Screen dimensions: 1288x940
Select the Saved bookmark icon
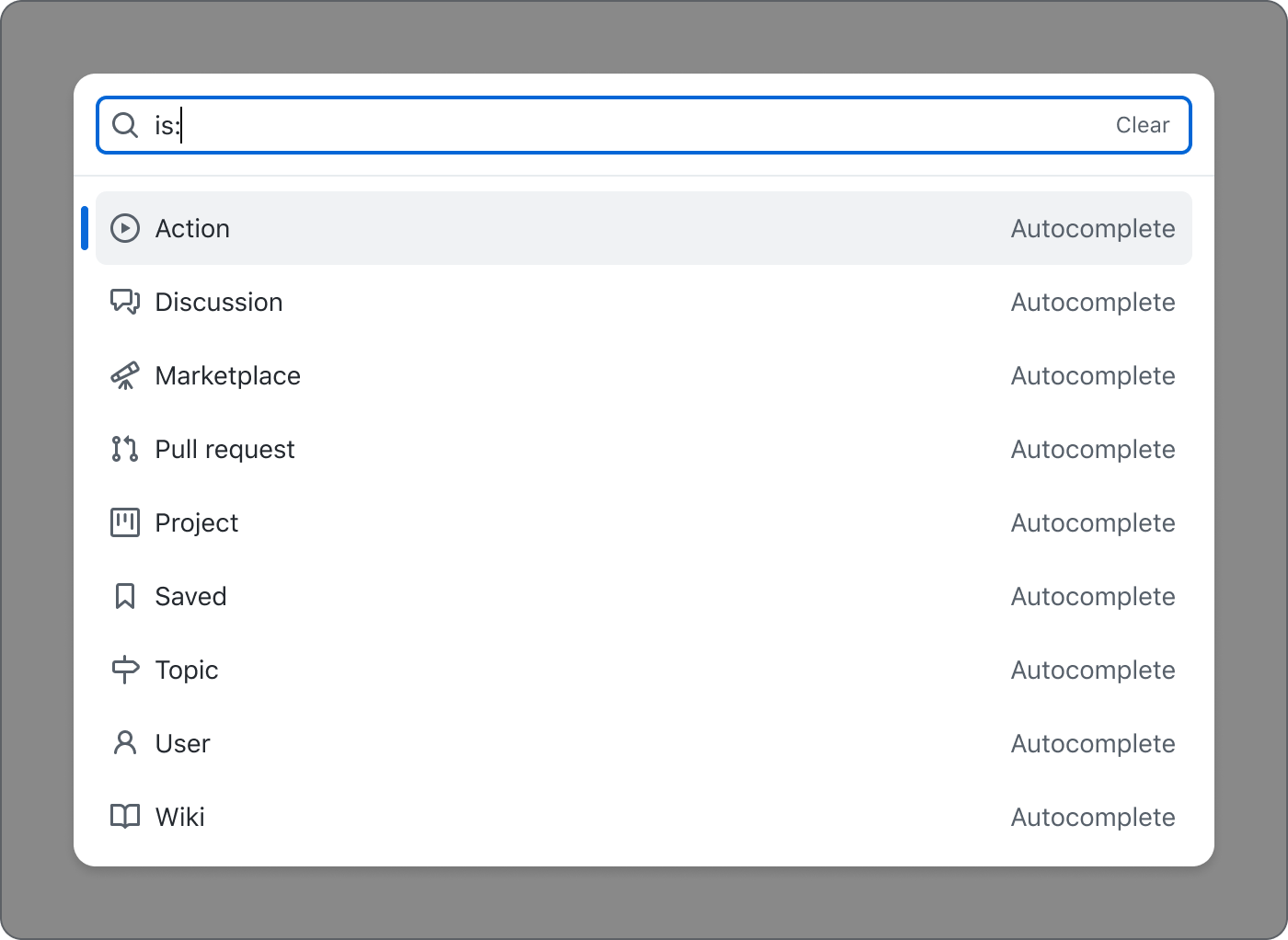(x=124, y=596)
